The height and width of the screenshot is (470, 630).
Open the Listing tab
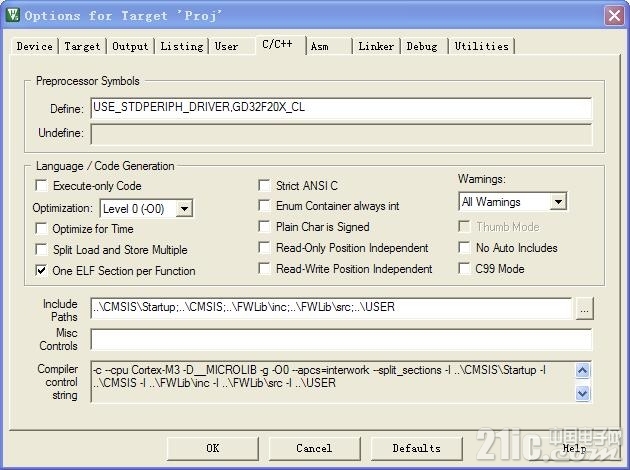click(x=182, y=46)
